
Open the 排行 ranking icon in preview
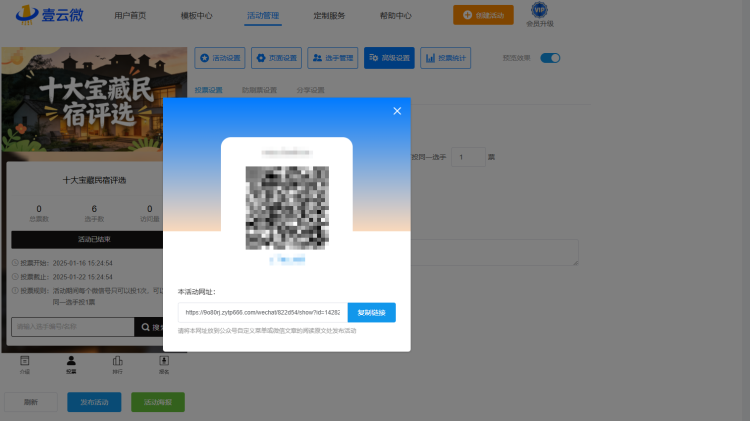[x=118, y=365]
